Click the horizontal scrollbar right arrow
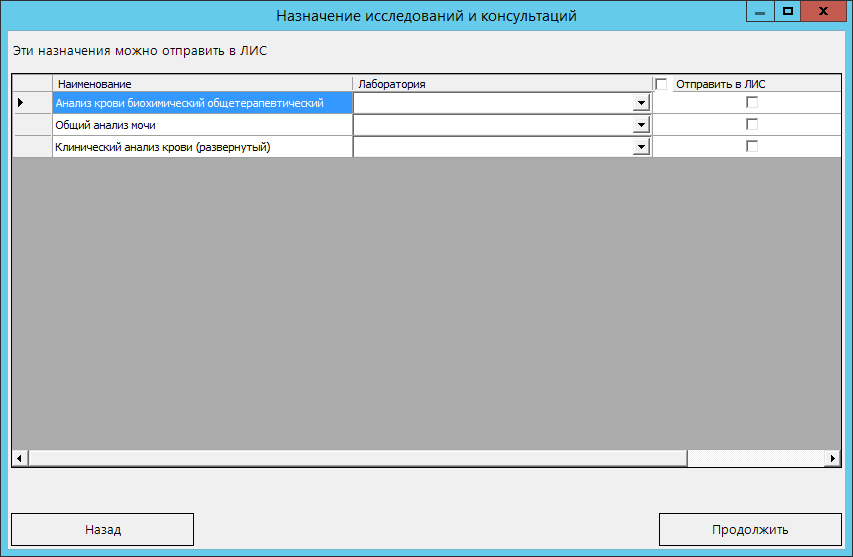Viewport: 853px width, 557px height. click(x=832, y=458)
